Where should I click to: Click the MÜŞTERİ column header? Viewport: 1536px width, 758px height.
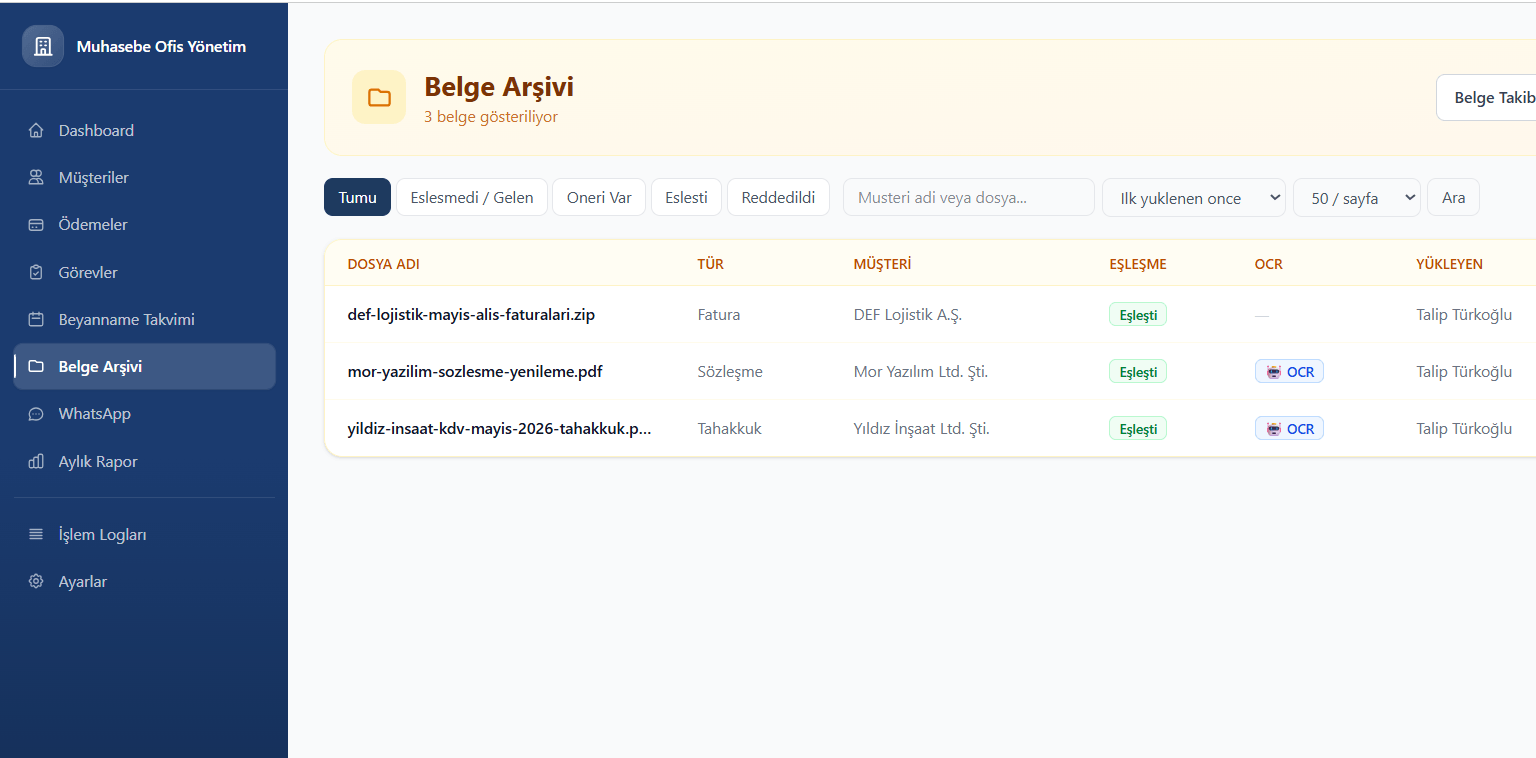[x=882, y=264]
